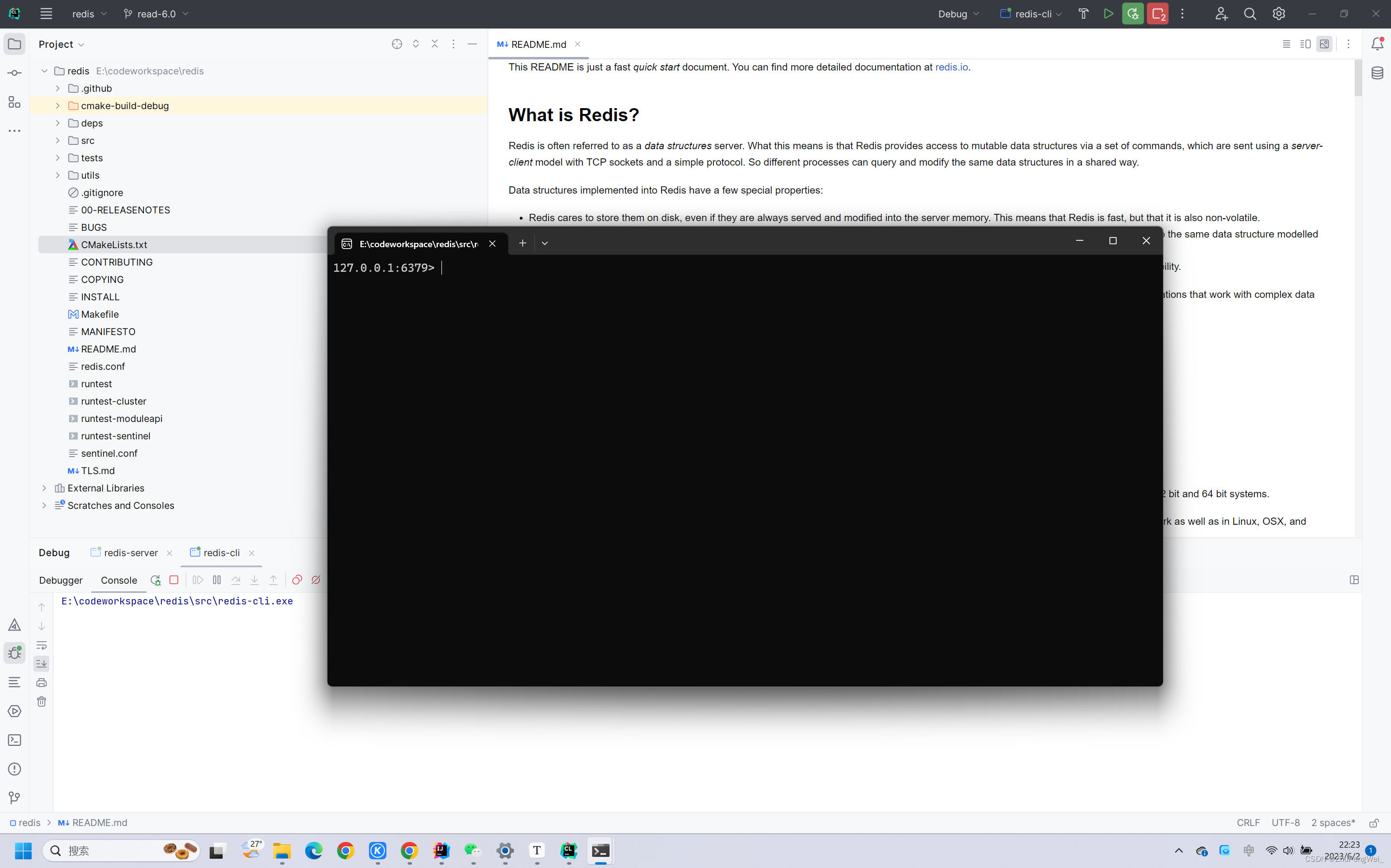Toggle file read-only lock in status bar
The height and width of the screenshot is (868, 1391).
(x=1374, y=823)
